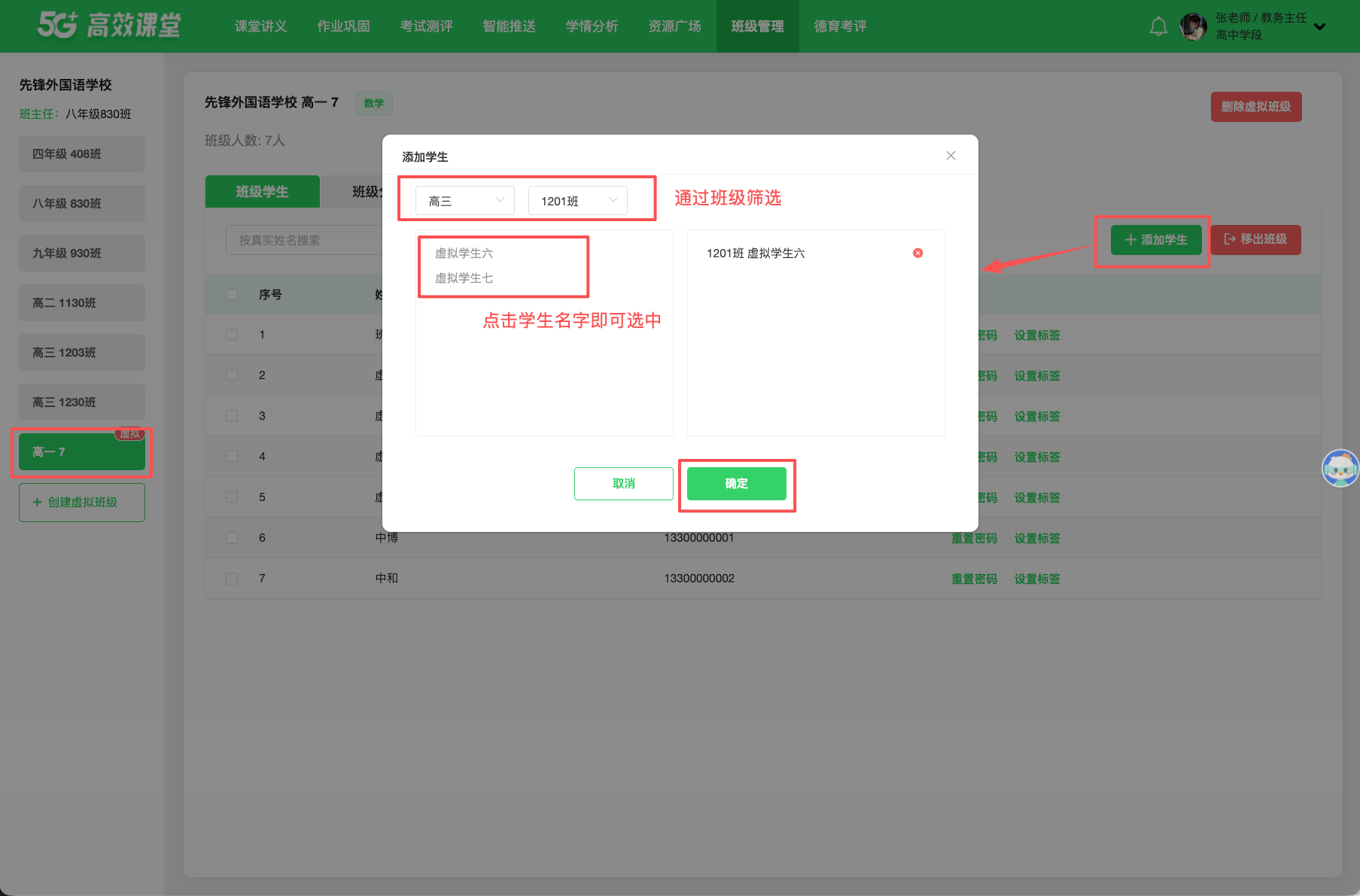
Task: Click the 5G 高效课堂 logo
Action: pyautogui.click(x=109, y=26)
